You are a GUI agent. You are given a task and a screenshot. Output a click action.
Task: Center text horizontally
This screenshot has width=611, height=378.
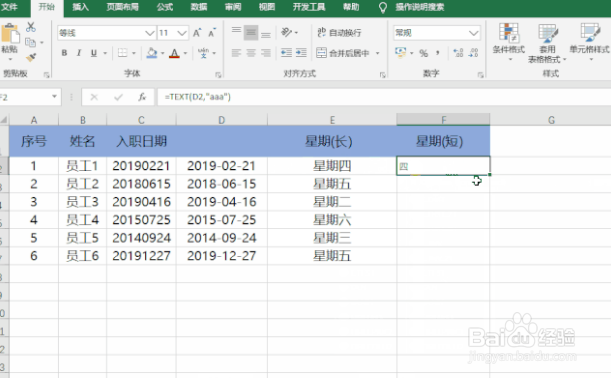pyautogui.click(x=251, y=53)
